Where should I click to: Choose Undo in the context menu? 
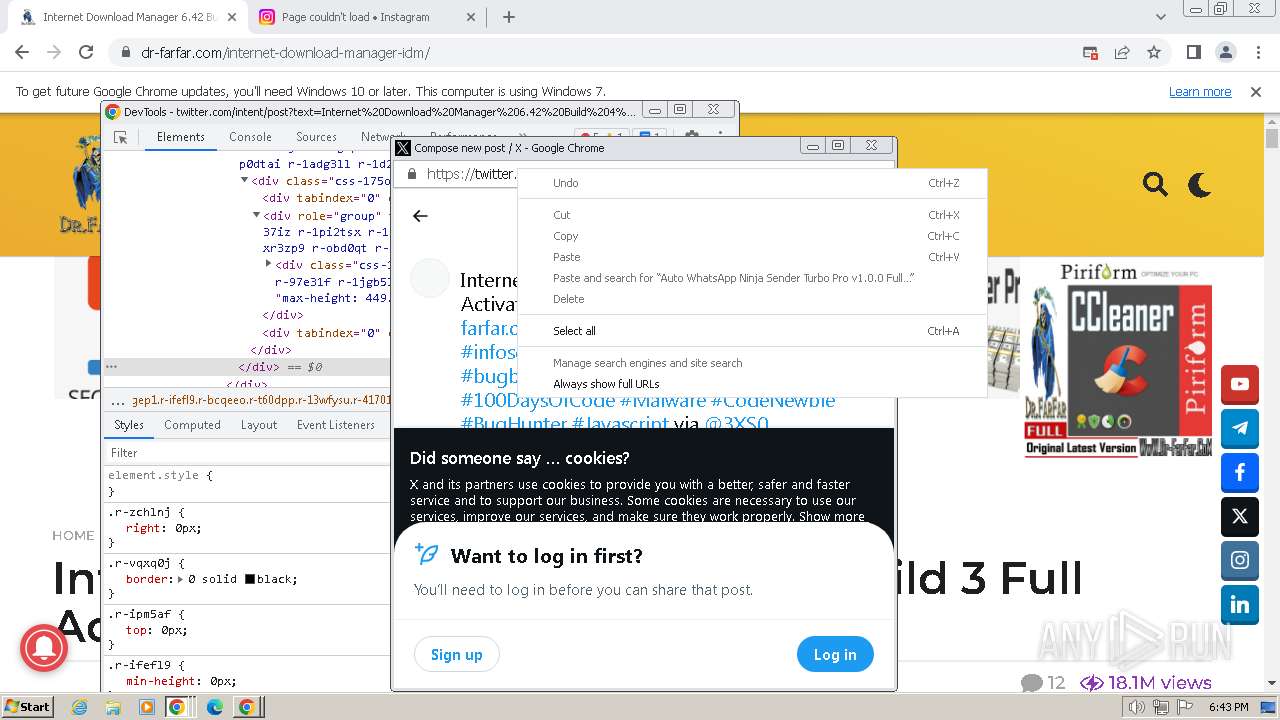[752, 183]
